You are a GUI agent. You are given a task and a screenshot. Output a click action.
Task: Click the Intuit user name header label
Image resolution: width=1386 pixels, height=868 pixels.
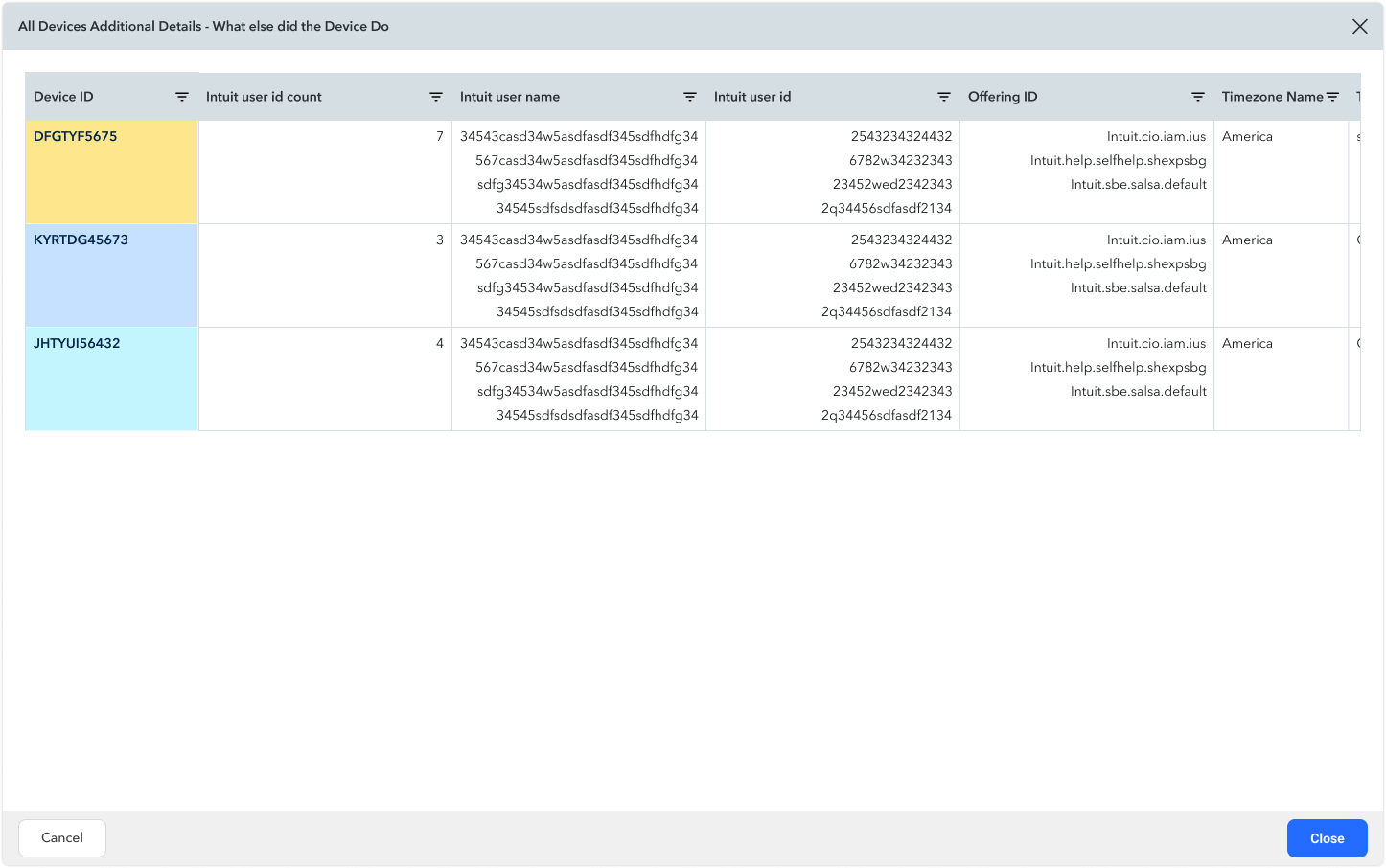tap(510, 97)
